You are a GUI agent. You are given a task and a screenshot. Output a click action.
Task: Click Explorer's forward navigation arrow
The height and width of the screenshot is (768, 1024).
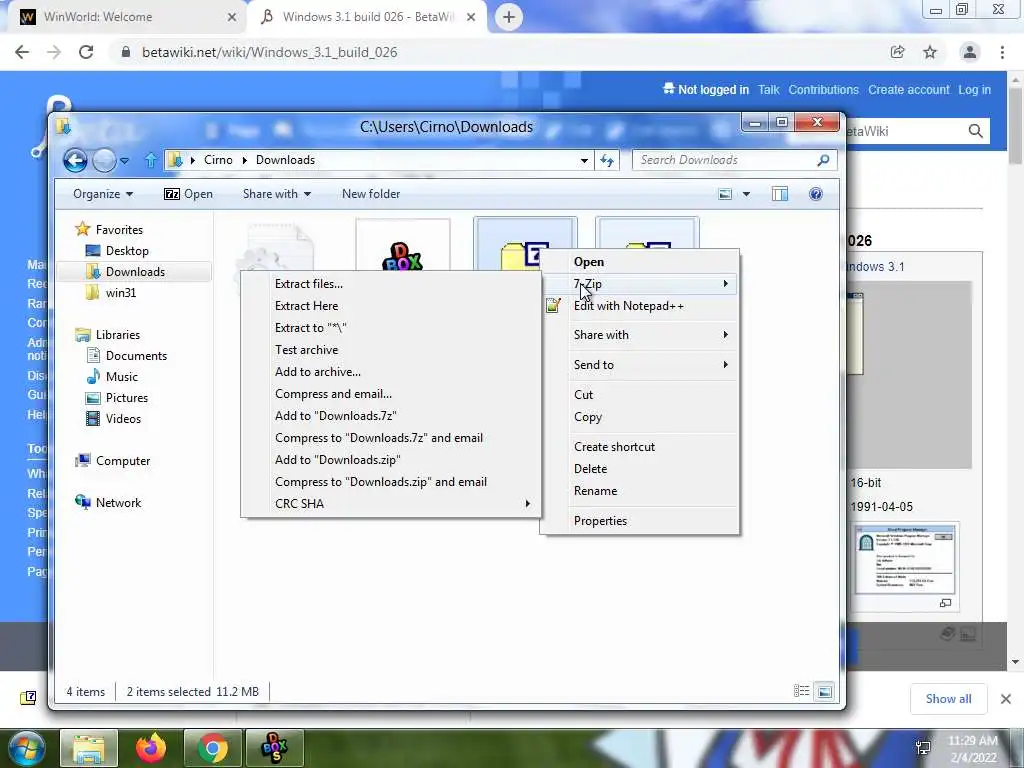click(x=104, y=160)
